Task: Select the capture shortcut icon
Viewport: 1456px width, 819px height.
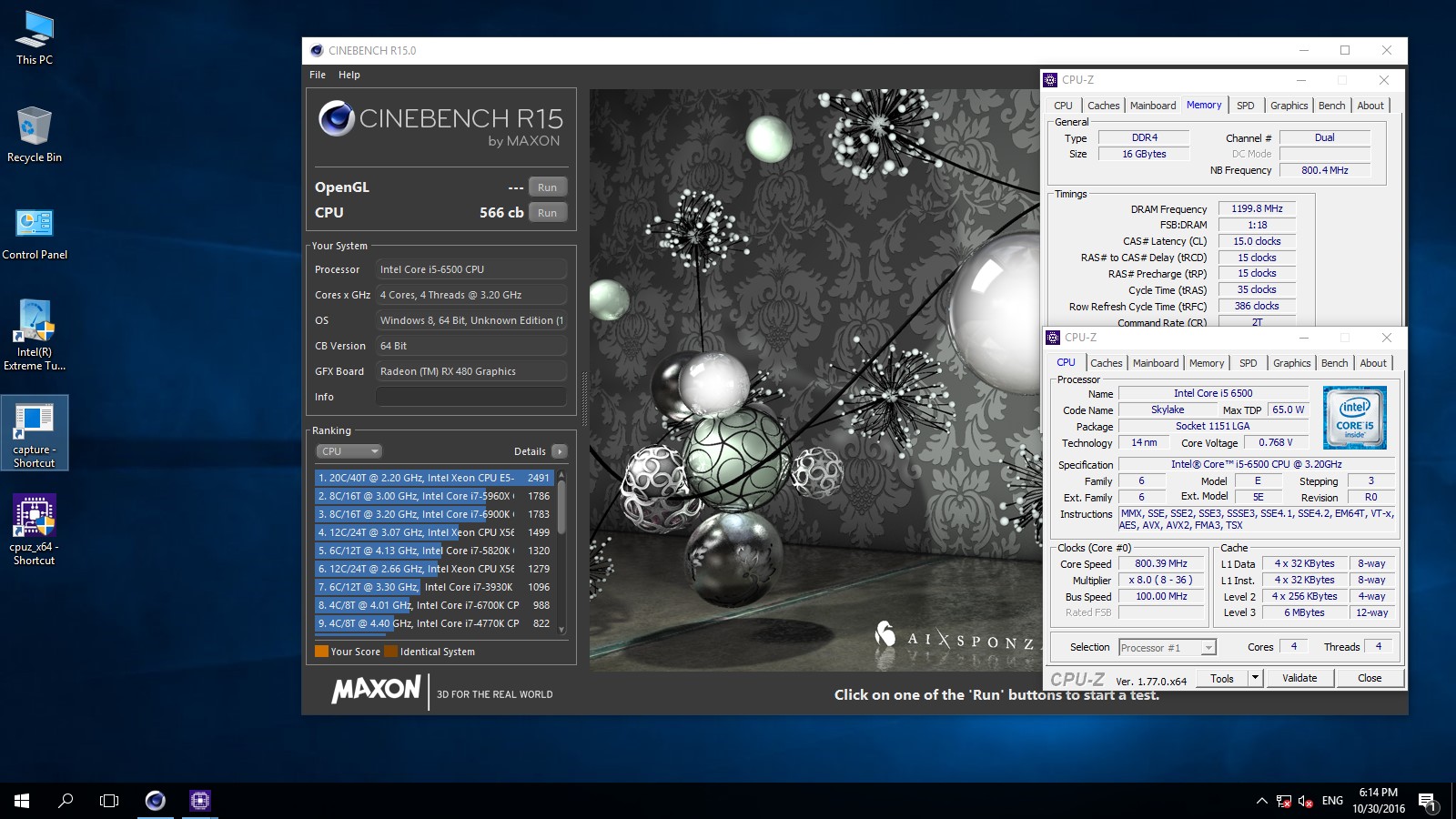Action: (x=35, y=433)
